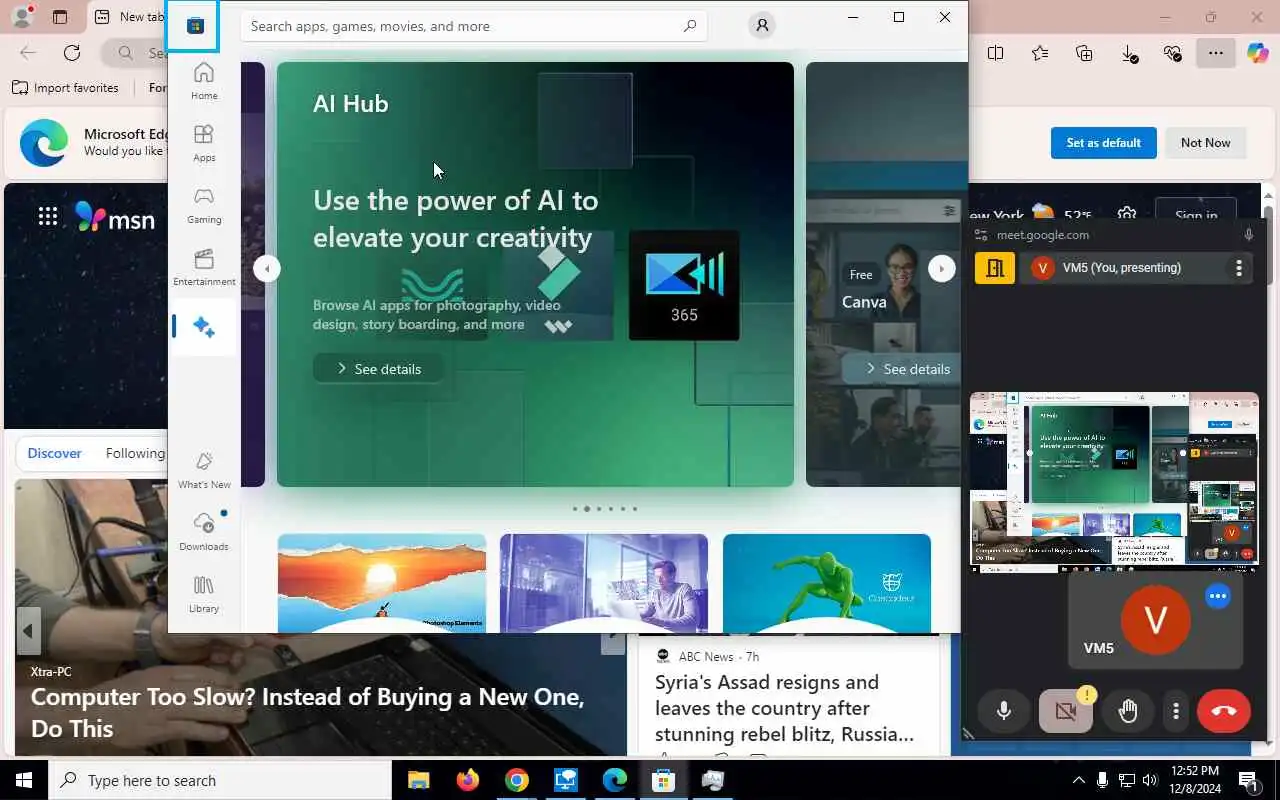Open Edge collections icon
This screenshot has width=1280, height=800.
pos(1084,53)
